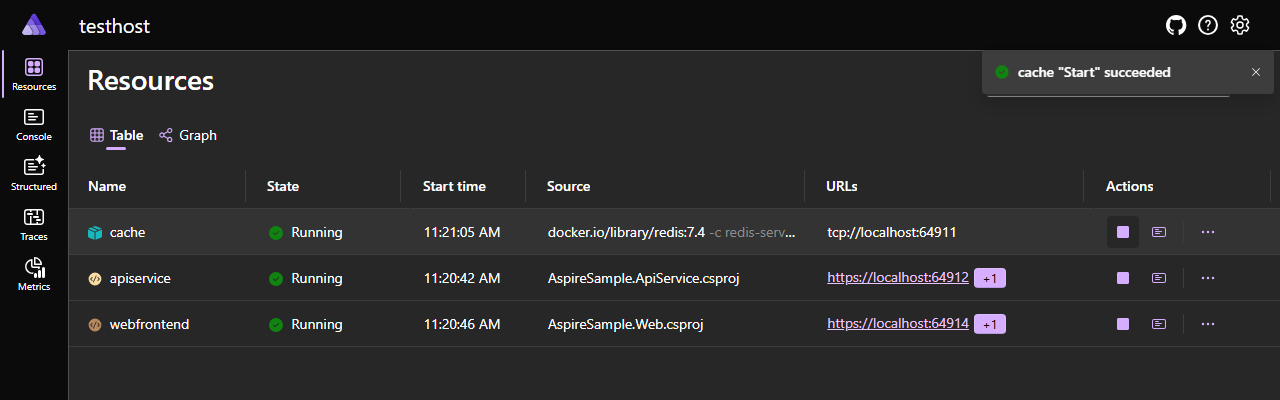Open the Metrics page in sidebar
The width and height of the screenshot is (1280, 400).
coord(34,274)
